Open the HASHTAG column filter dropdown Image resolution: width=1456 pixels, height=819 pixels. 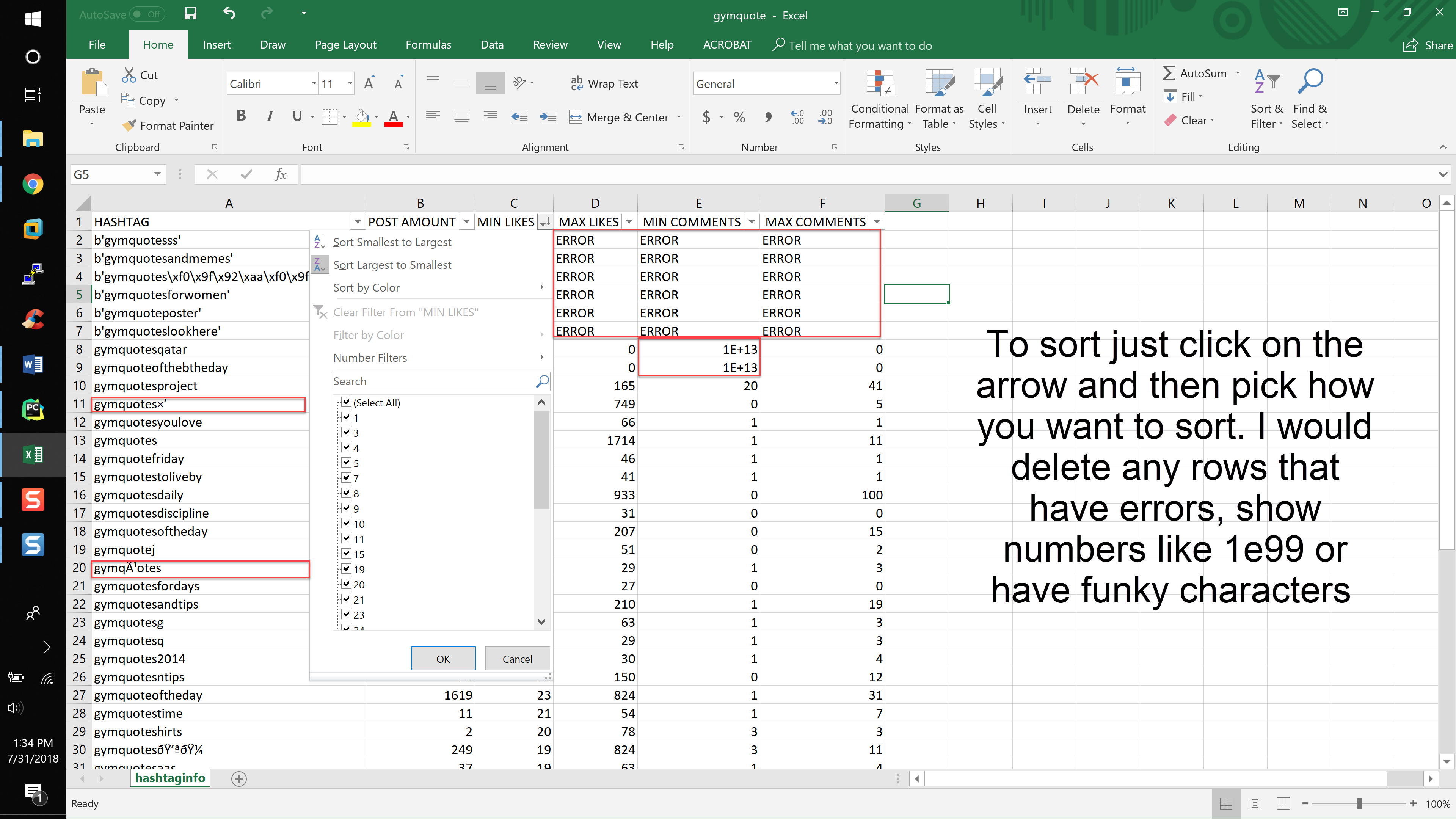click(357, 222)
